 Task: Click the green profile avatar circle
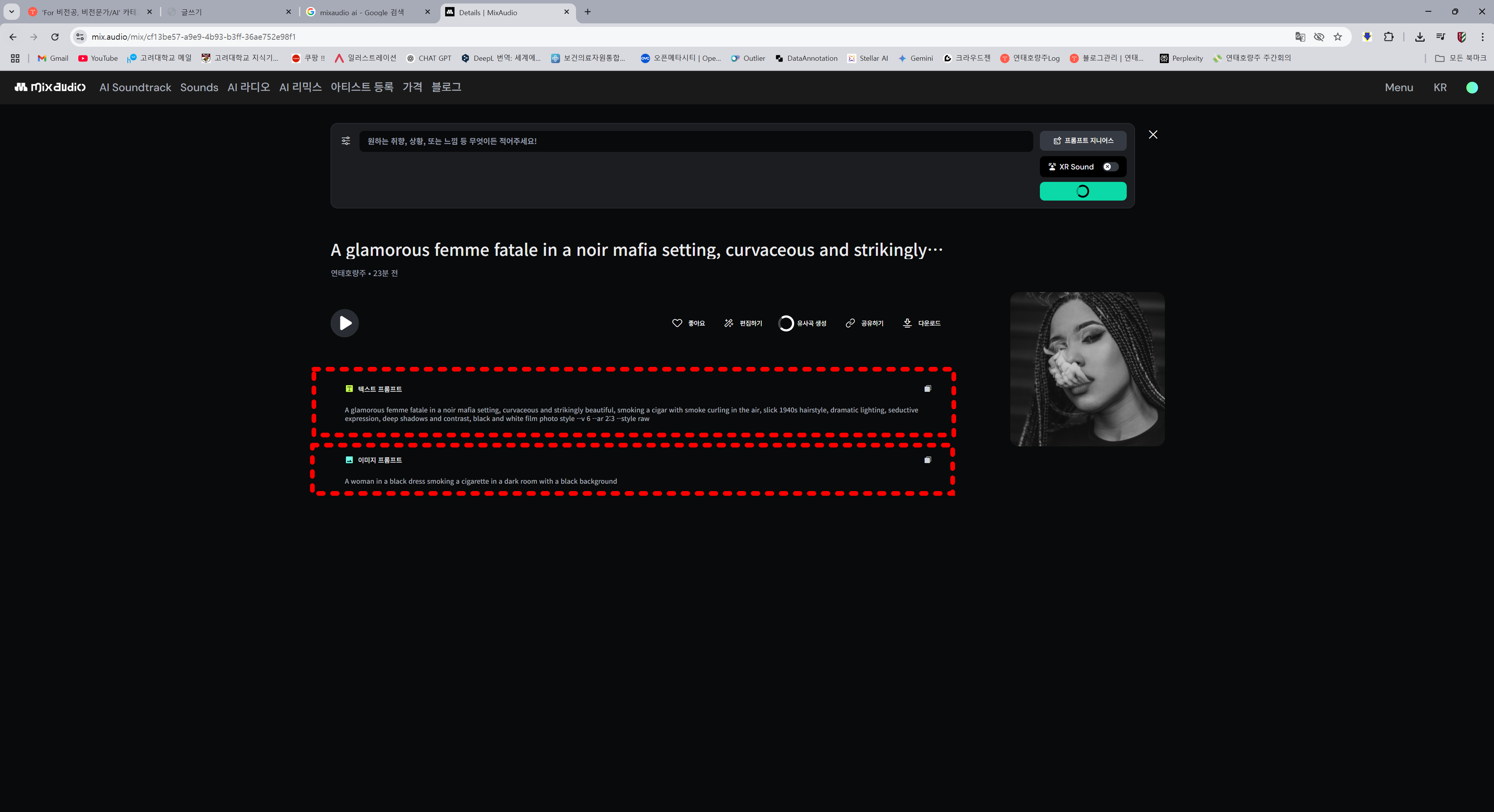[1471, 88]
